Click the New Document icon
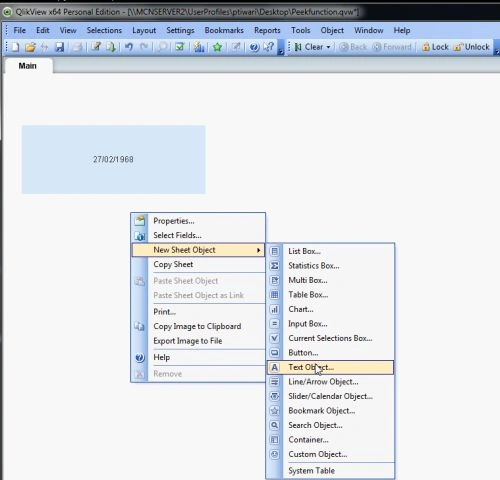This screenshot has width=500, height=480. pyautogui.click(x=15, y=47)
